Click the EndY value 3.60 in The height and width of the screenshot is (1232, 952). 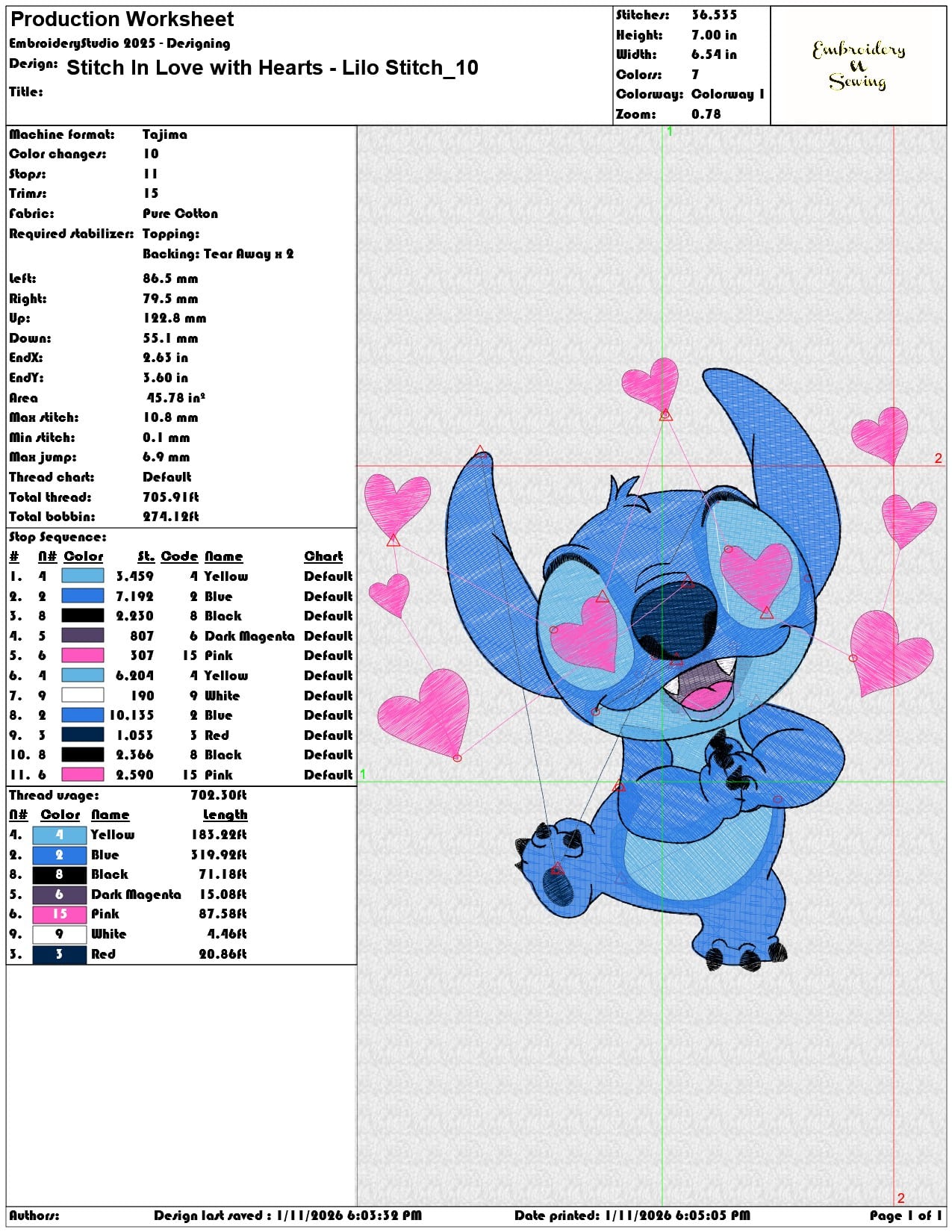(166, 378)
